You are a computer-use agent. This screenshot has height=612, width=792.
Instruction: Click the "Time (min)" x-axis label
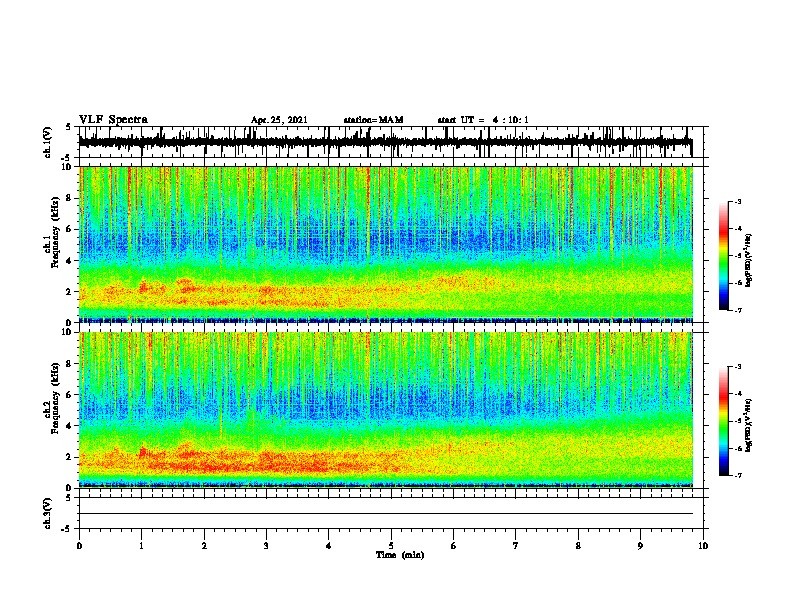point(400,555)
